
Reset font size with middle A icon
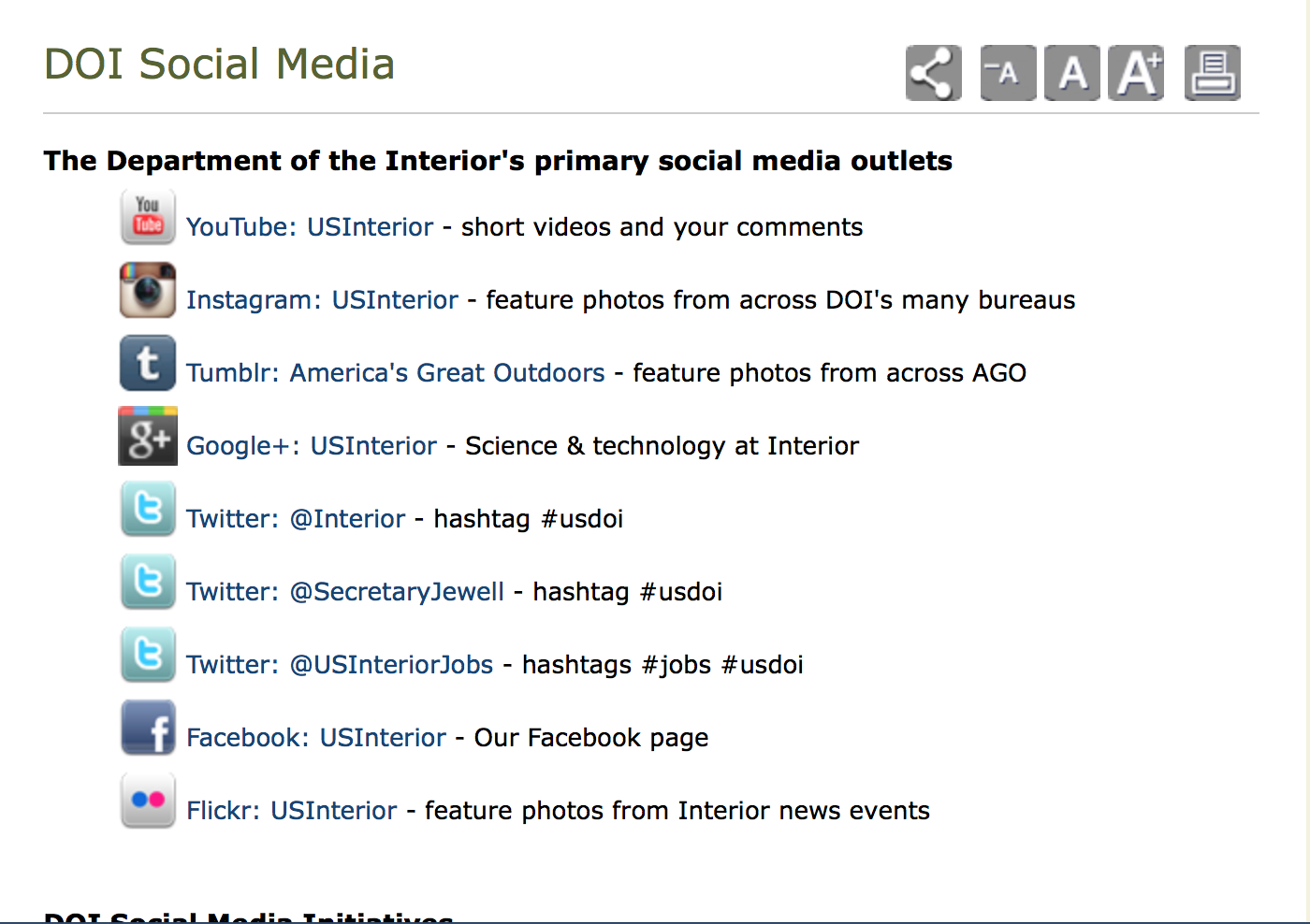[x=1072, y=73]
